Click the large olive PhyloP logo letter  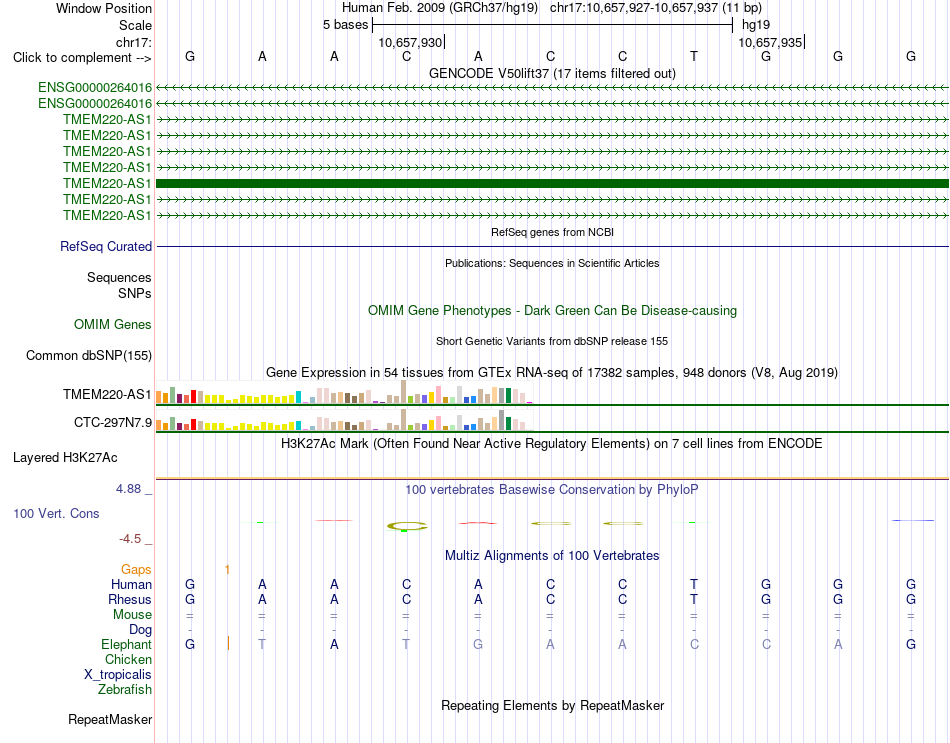coord(407,526)
